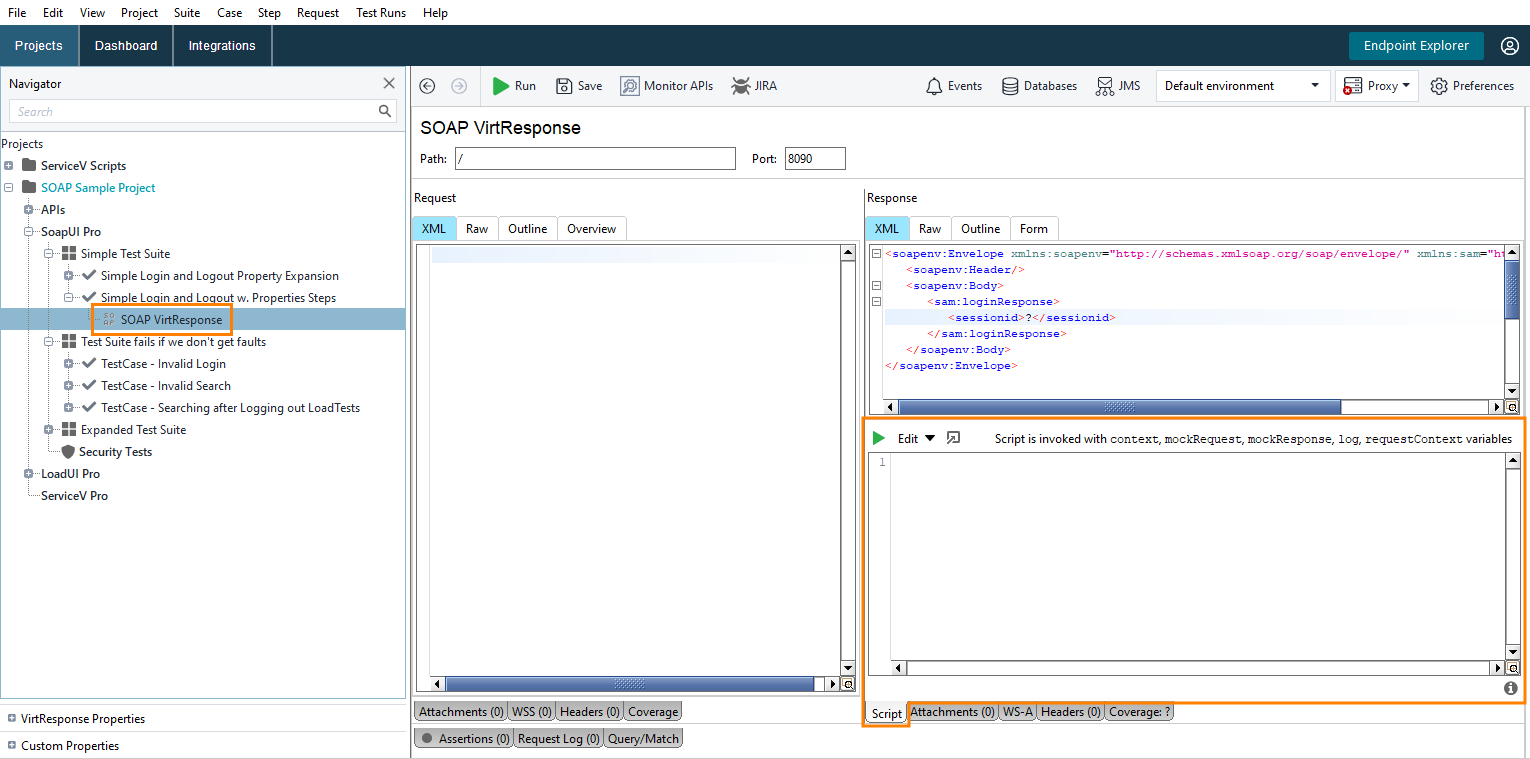
Task: Click the search magnifier in Navigator
Action: pos(385,111)
